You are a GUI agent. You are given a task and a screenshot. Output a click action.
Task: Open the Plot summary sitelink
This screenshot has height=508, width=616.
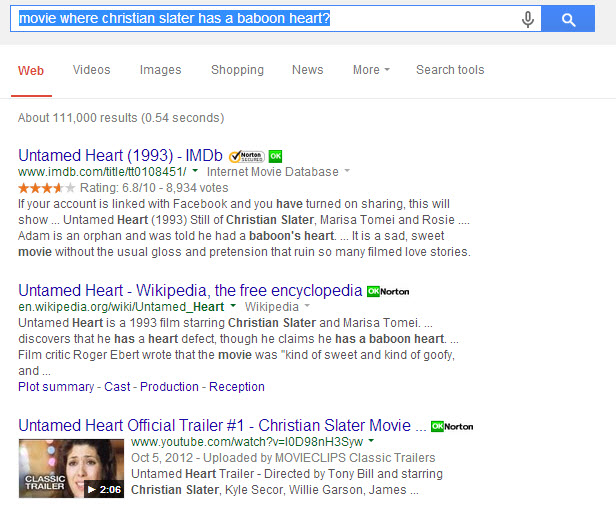[x=56, y=387]
